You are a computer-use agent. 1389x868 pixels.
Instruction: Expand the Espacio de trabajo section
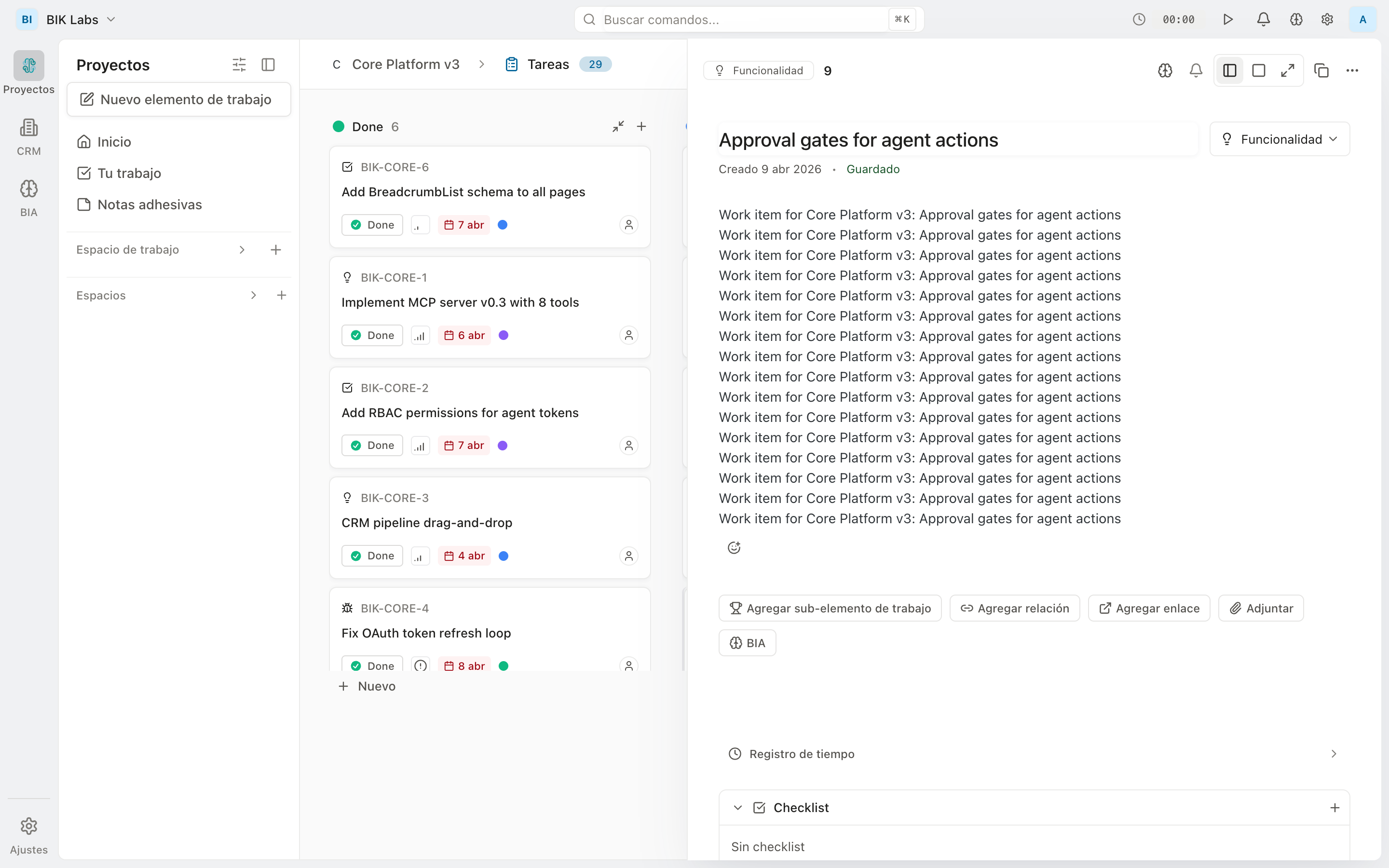coord(242,250)
